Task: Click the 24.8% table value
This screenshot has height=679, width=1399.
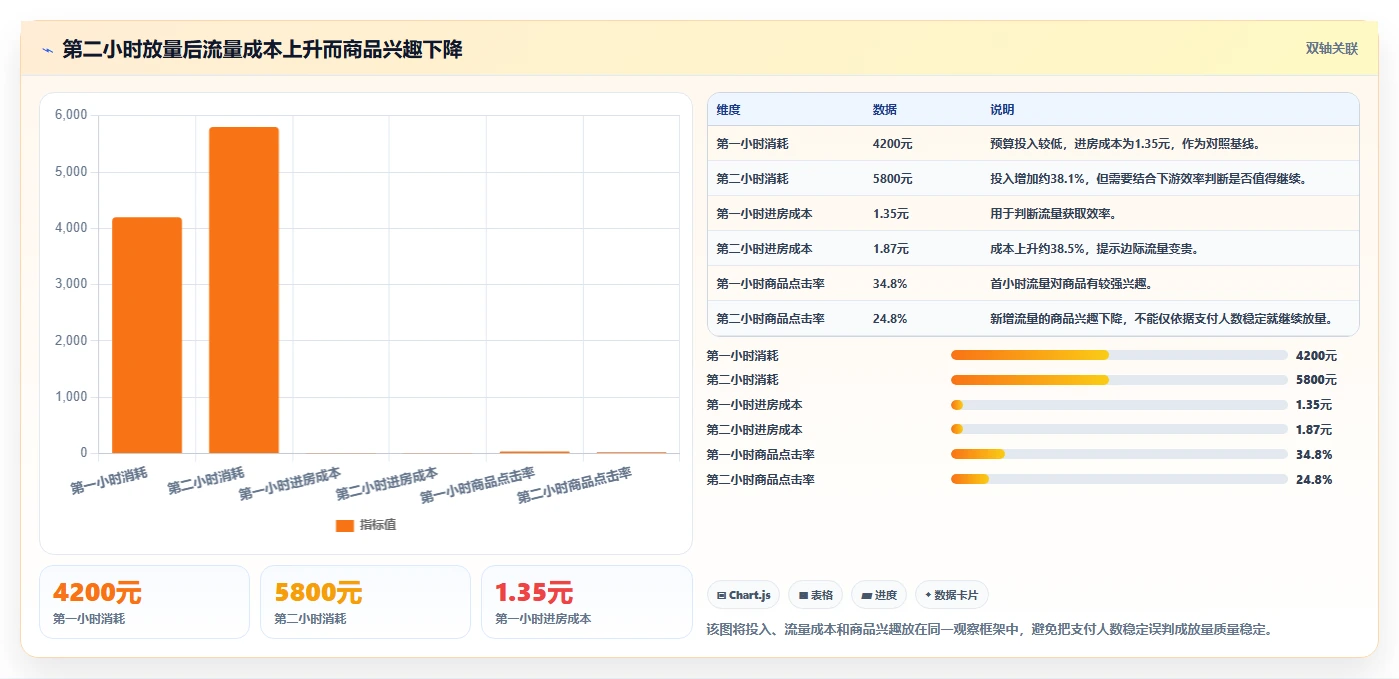Action: 890,319
